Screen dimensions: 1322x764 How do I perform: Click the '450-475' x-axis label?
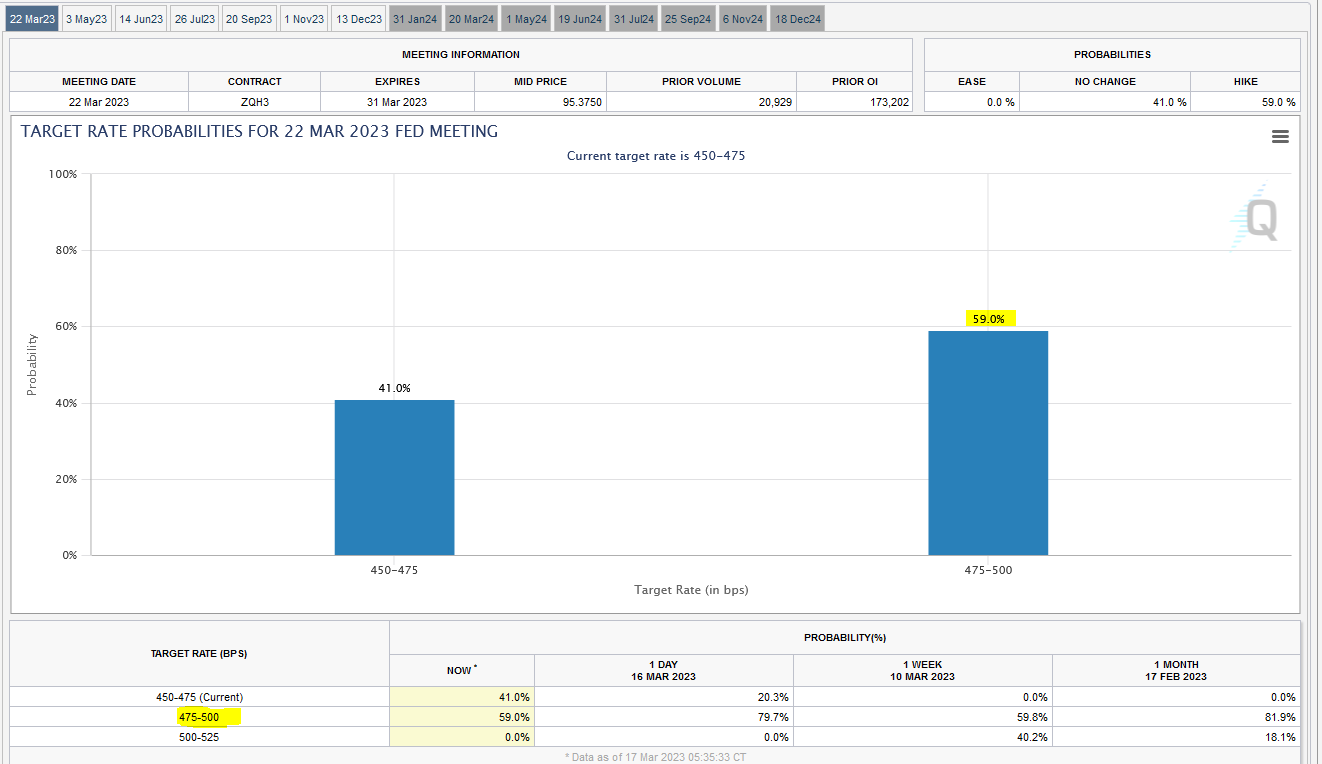(394, 570)
